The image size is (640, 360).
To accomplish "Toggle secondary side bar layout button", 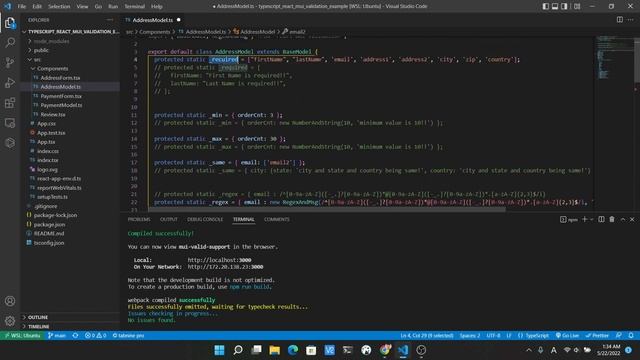I will [564, 6].
